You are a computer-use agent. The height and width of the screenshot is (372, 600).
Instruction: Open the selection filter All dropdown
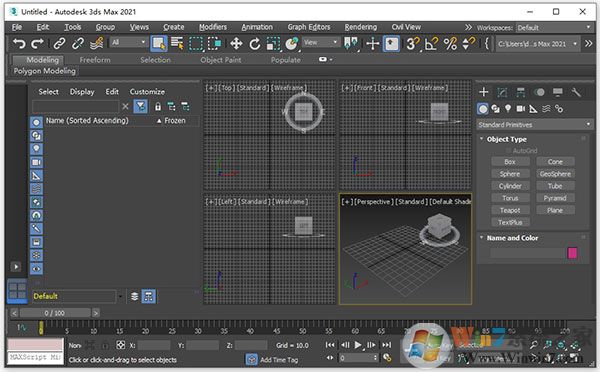coord(129,42)
